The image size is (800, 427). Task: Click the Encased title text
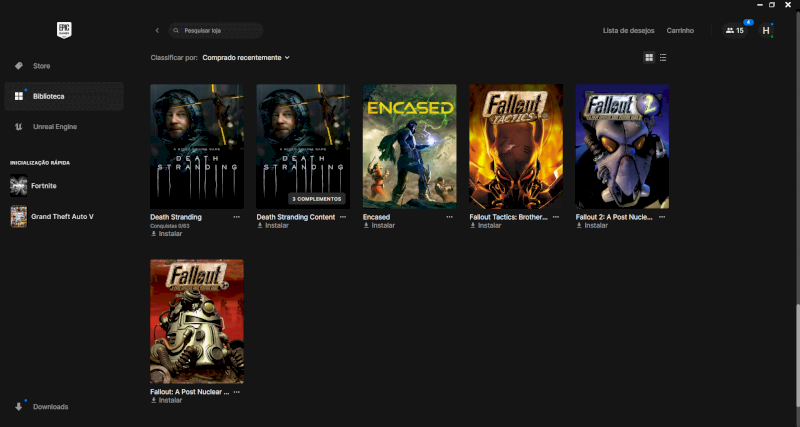click(377, 217)
